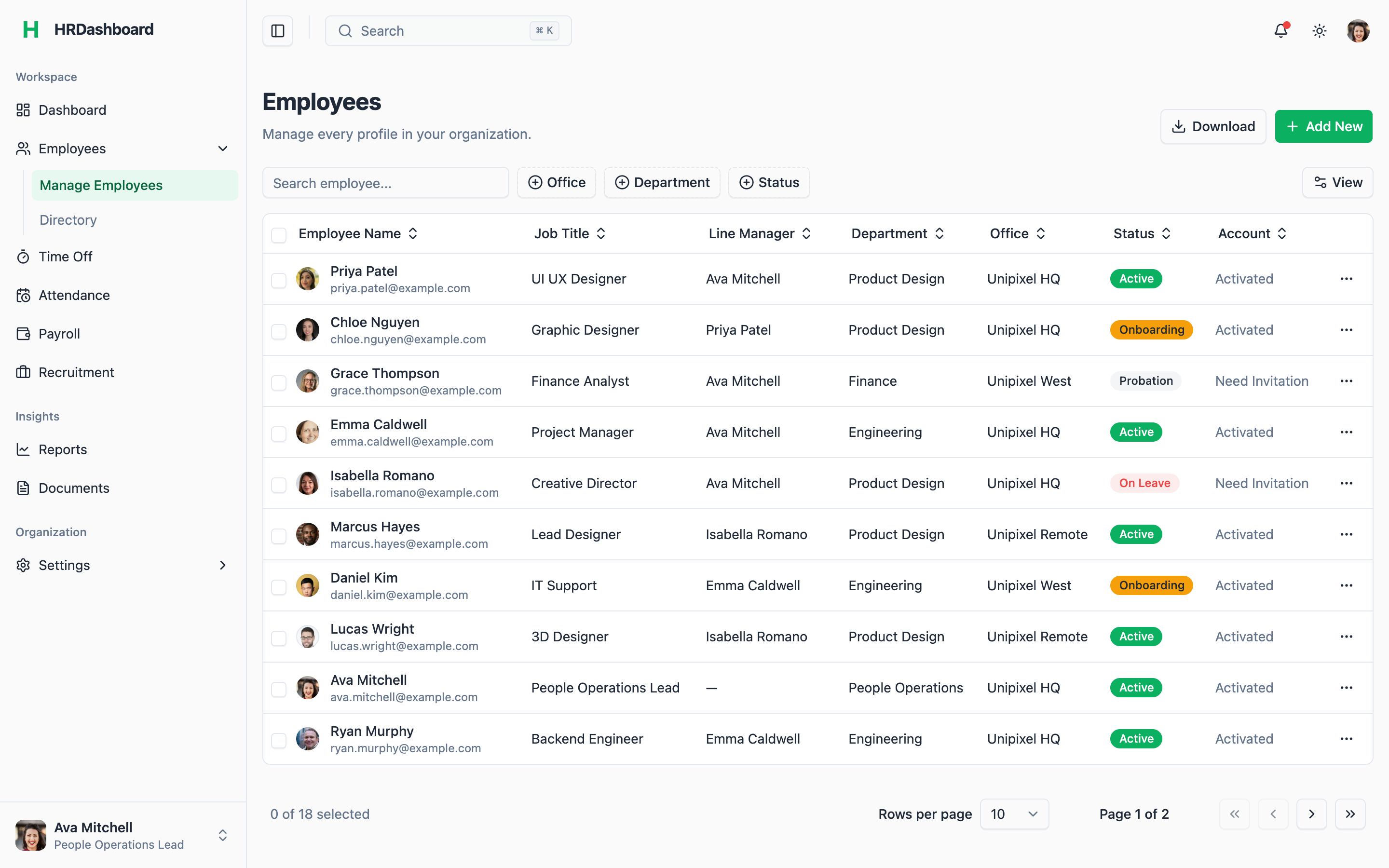Go to Directory in the sidebar
The width and height of the screenshot is (1389, 868).
[134, 220]
